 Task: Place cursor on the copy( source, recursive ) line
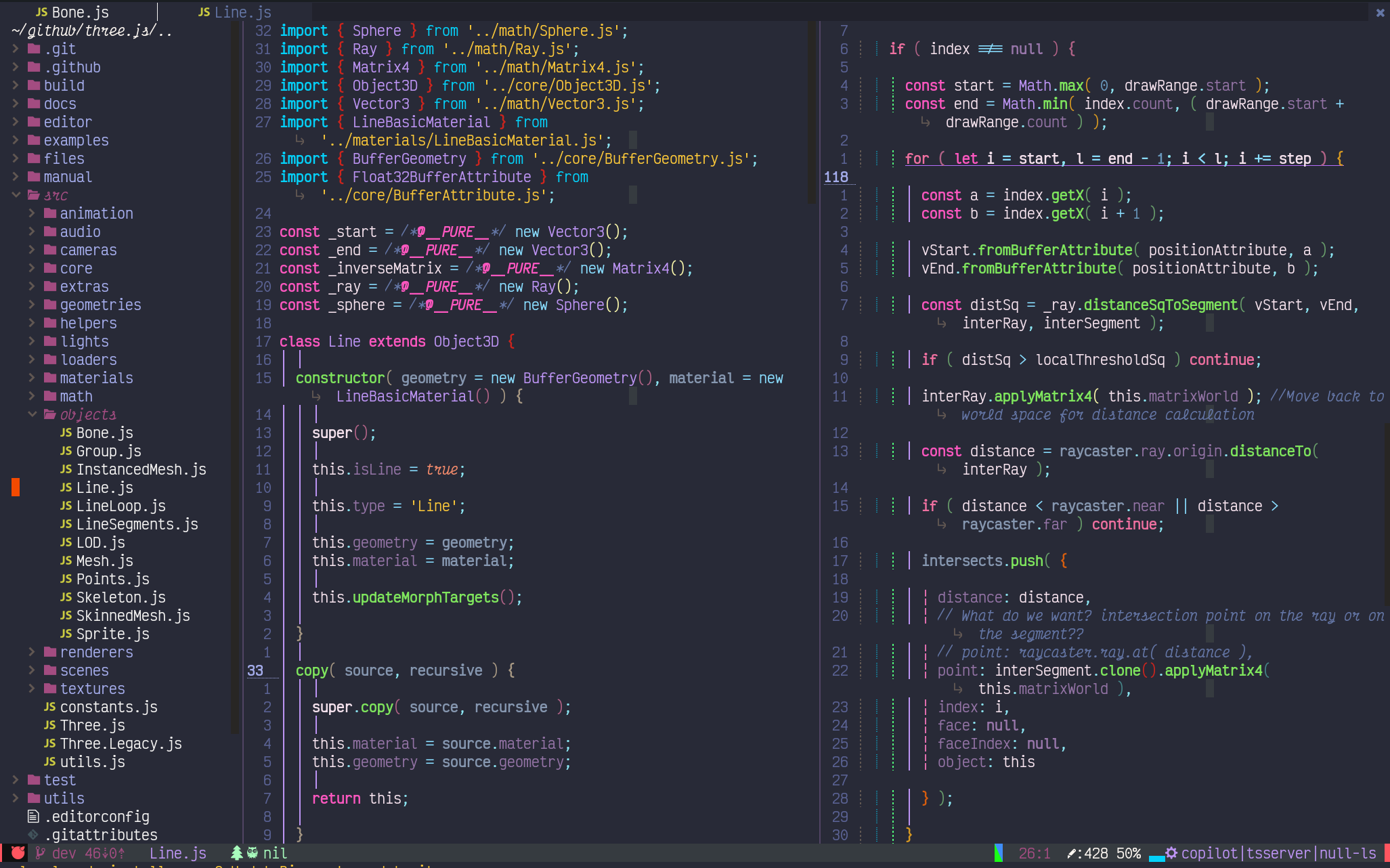click(x=405, y=670)
